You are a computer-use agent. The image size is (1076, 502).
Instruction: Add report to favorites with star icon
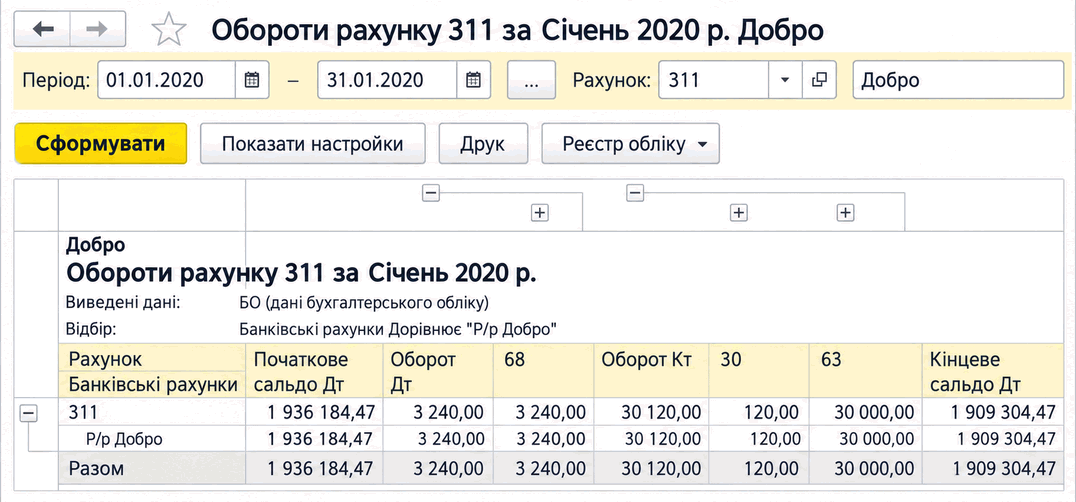coord(169,29)
